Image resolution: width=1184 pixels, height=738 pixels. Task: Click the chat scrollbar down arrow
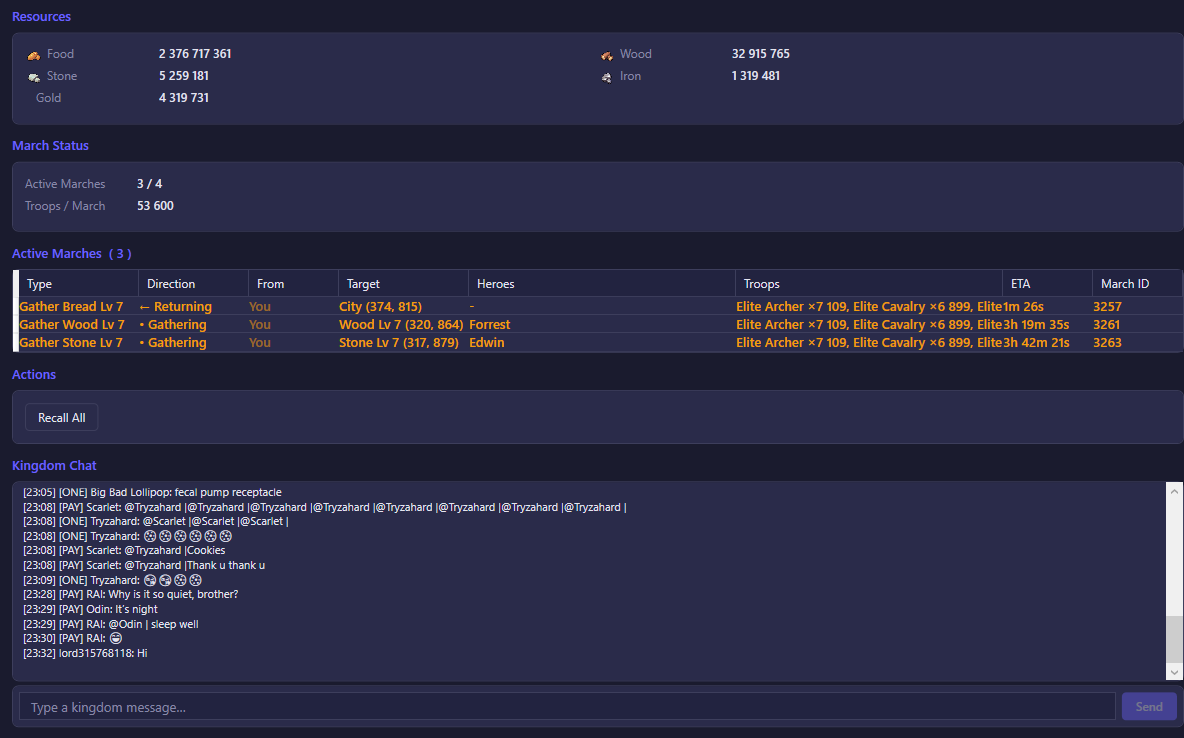(1174, 672)
